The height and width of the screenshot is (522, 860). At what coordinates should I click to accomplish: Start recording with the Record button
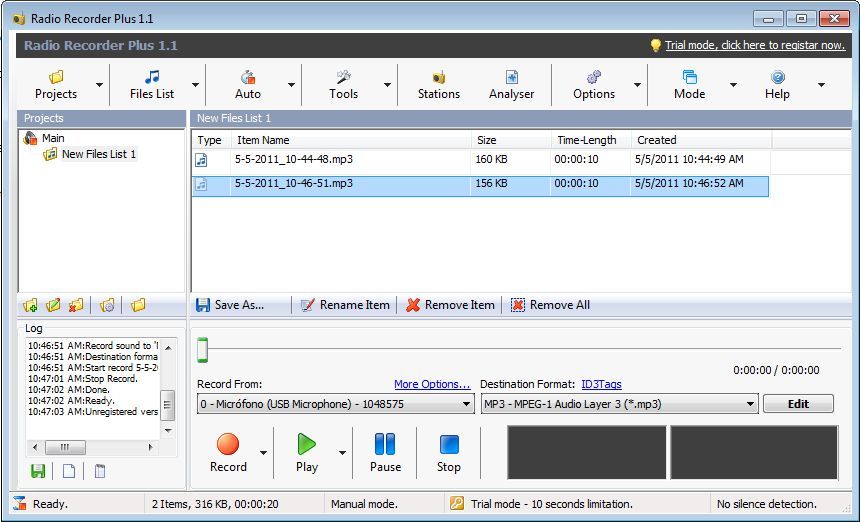tap(228, 453)
